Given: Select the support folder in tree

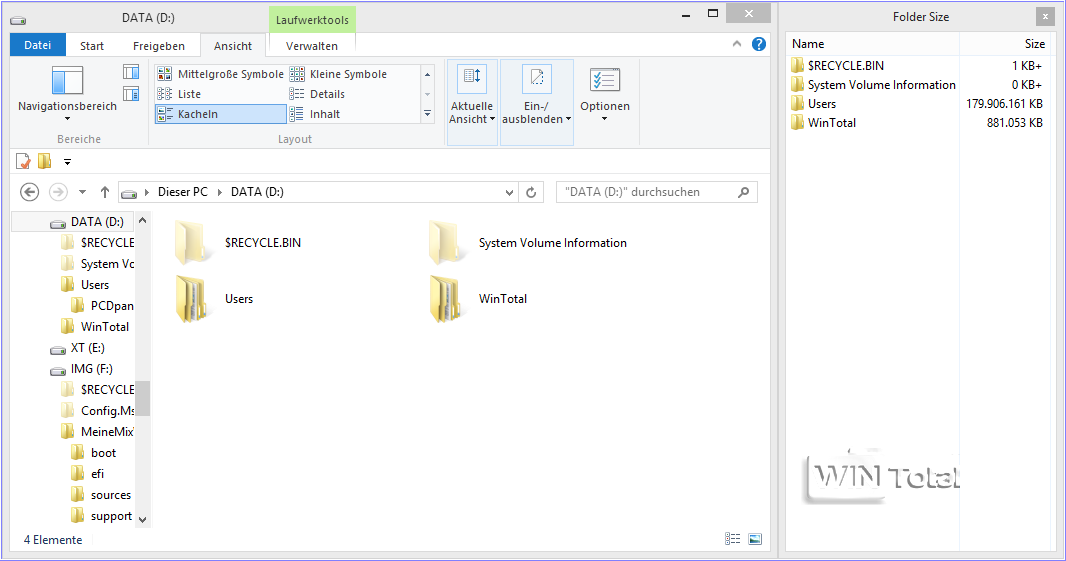Looking at the screenshot, I should coord(111,516).
